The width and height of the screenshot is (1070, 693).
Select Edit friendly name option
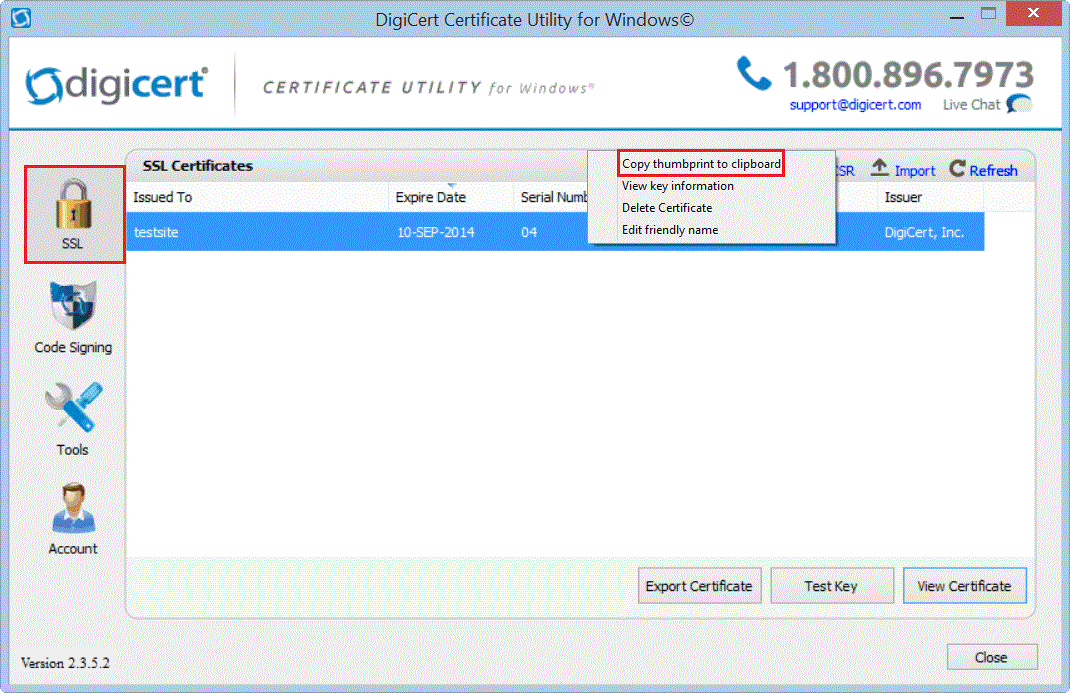coord(670,230)
